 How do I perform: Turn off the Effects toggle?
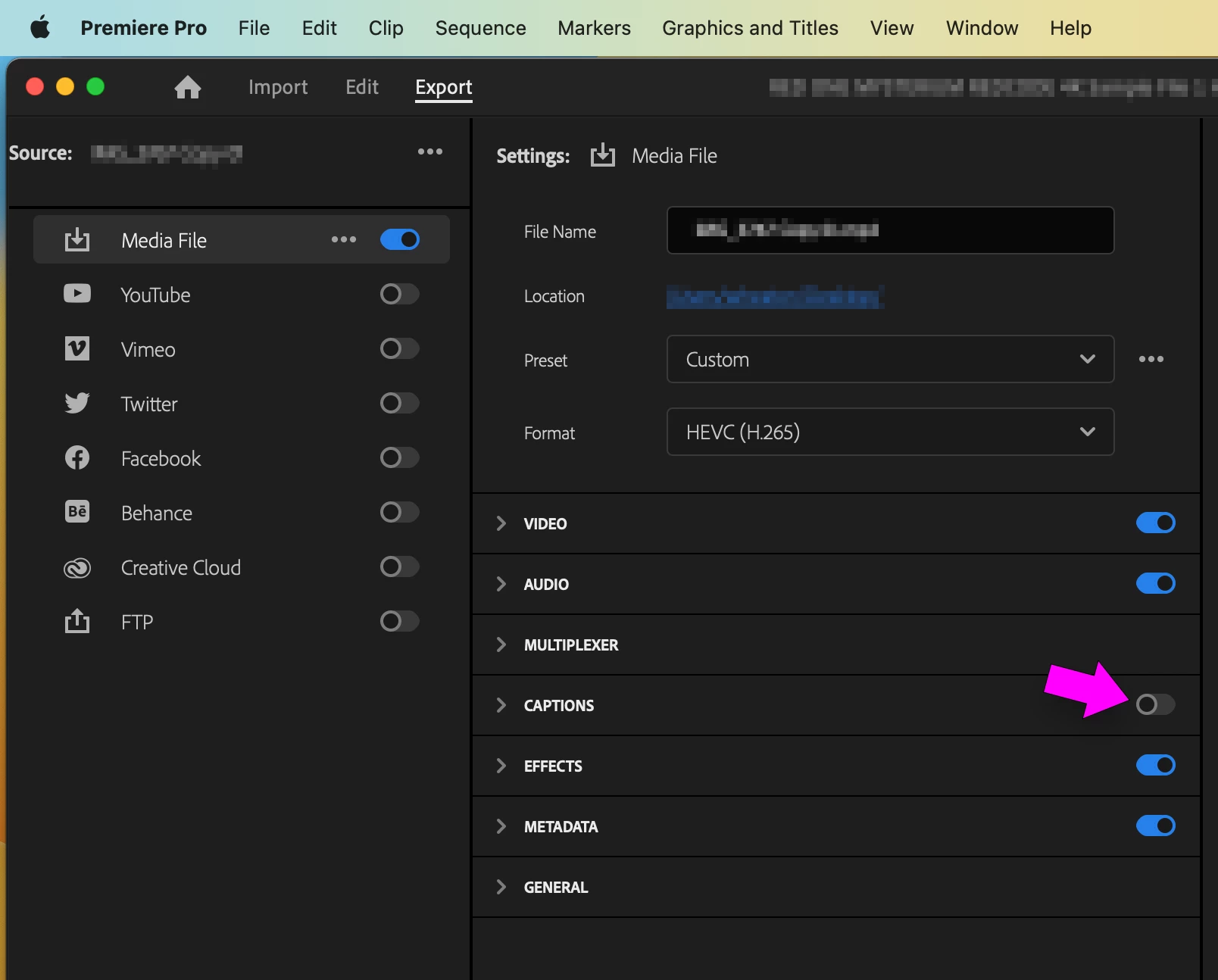click(x=1156, y=765)
